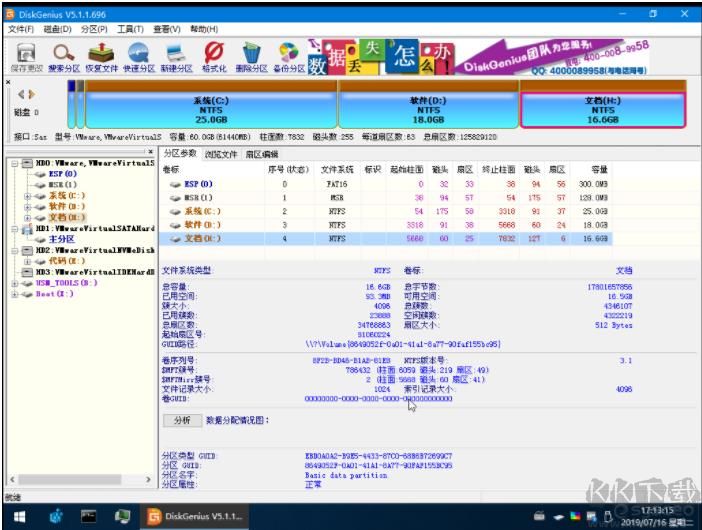Click the left arrow of tree horizontal scrollbar

click(12, 479)
